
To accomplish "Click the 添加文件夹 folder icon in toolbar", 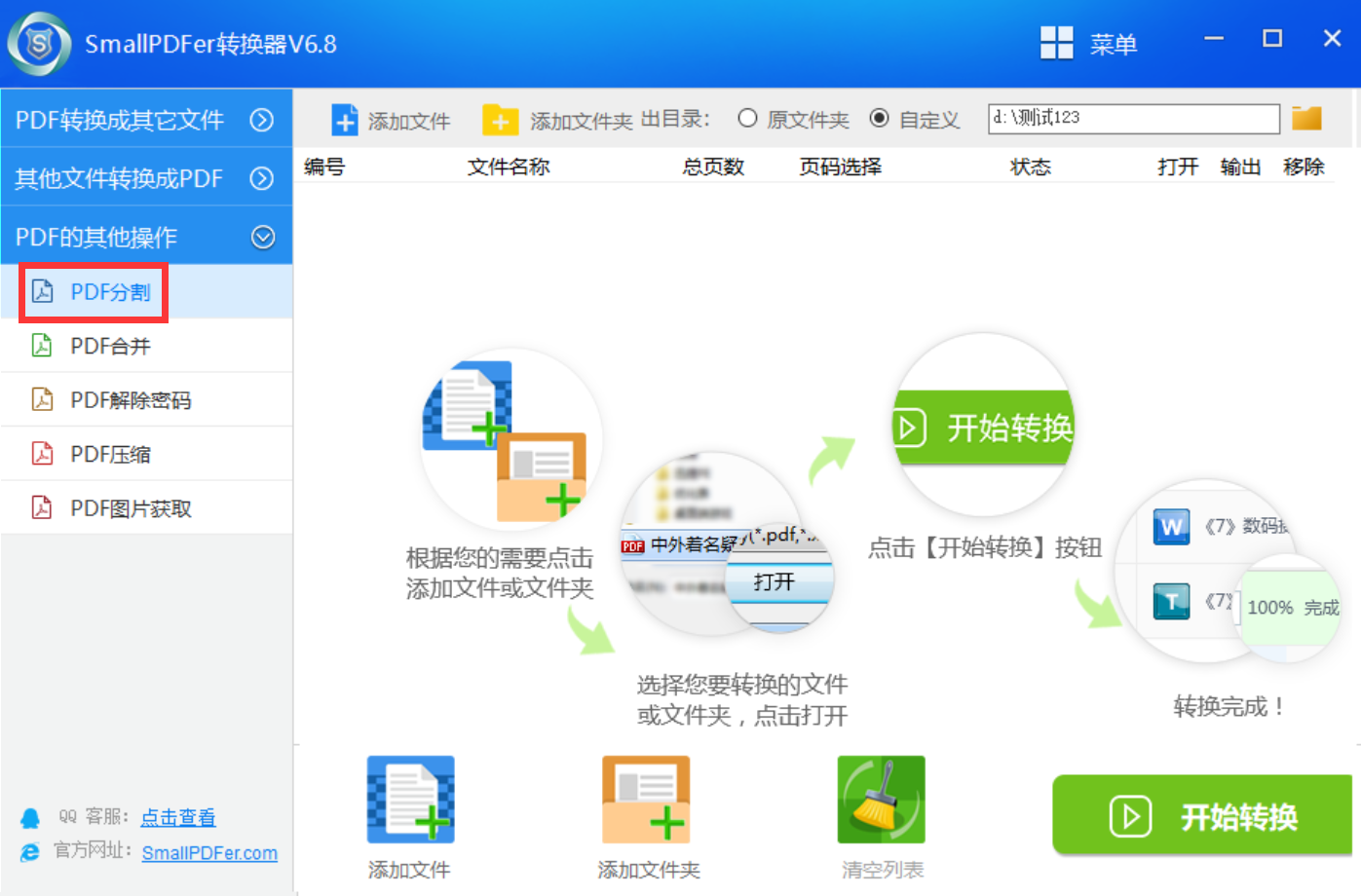I will point(500,120).
